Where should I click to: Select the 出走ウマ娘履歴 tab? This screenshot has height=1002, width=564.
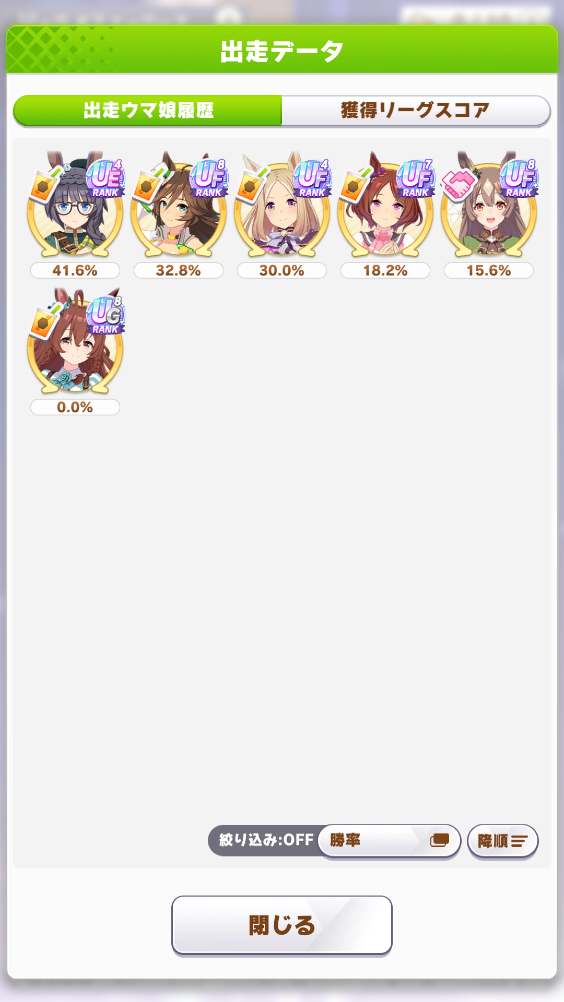(148, 111)
